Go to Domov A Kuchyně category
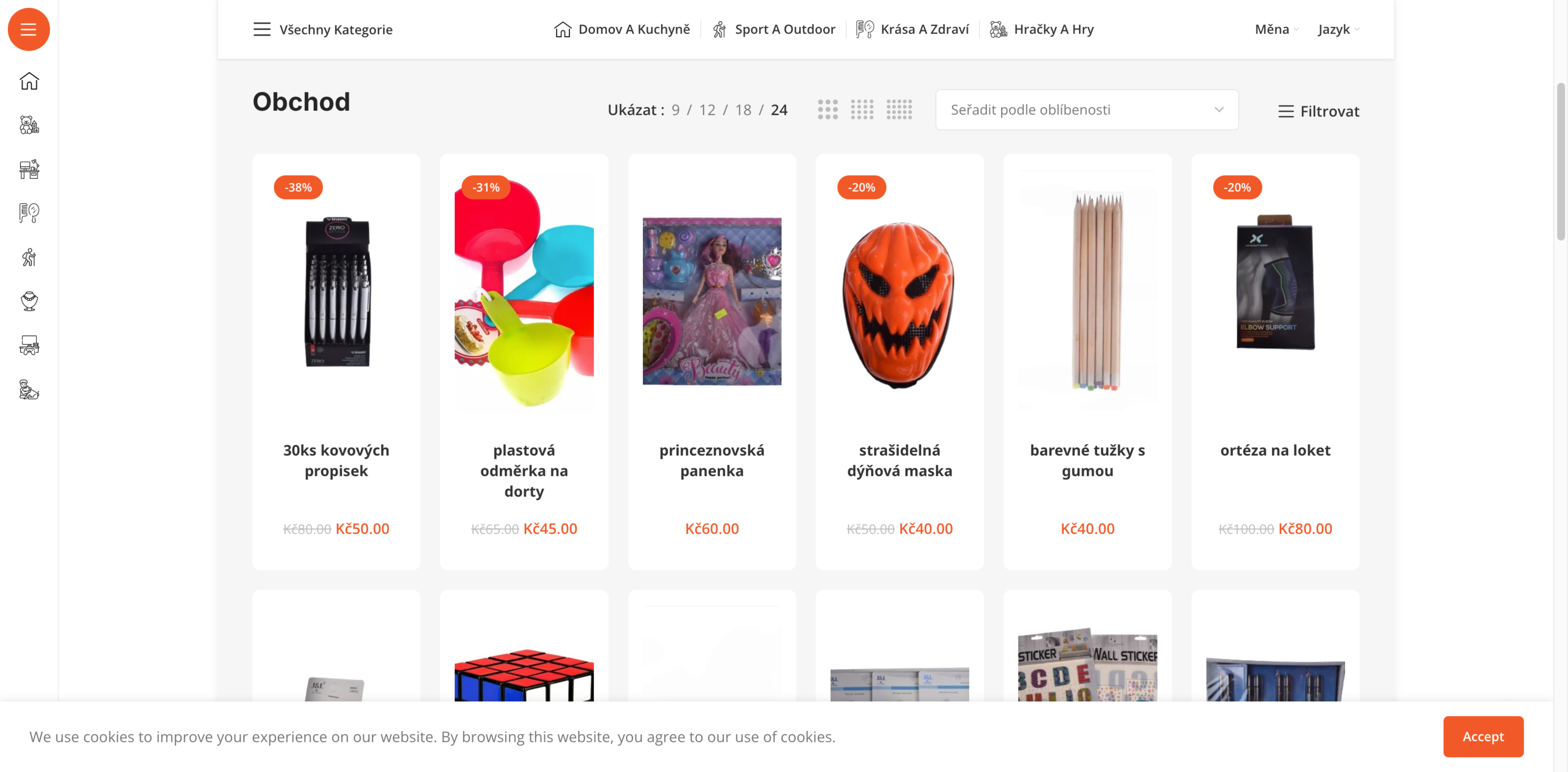The width and height of the screenshot is (1568, 772). click(x=622, y=29)
